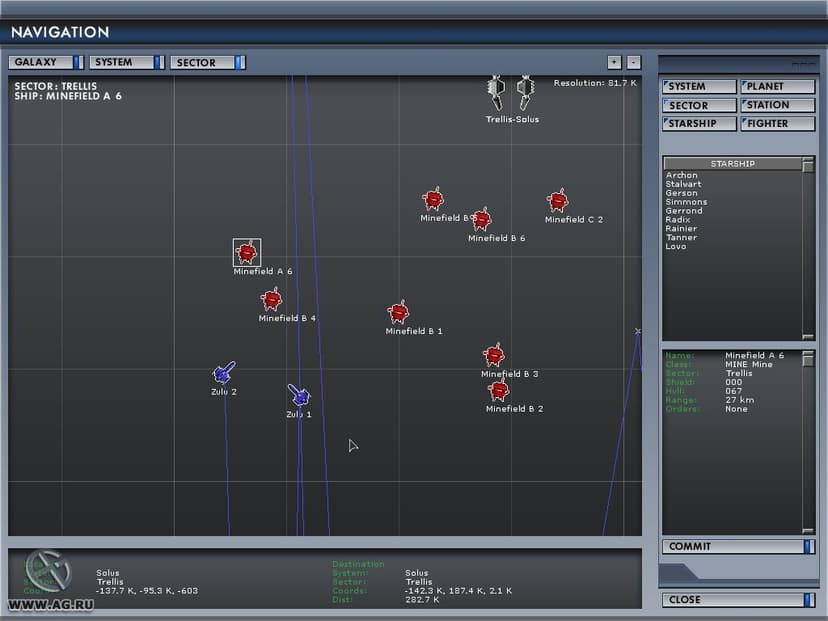Show the Planet list filter
Screen dimensions: 828x621
[778, 87]
